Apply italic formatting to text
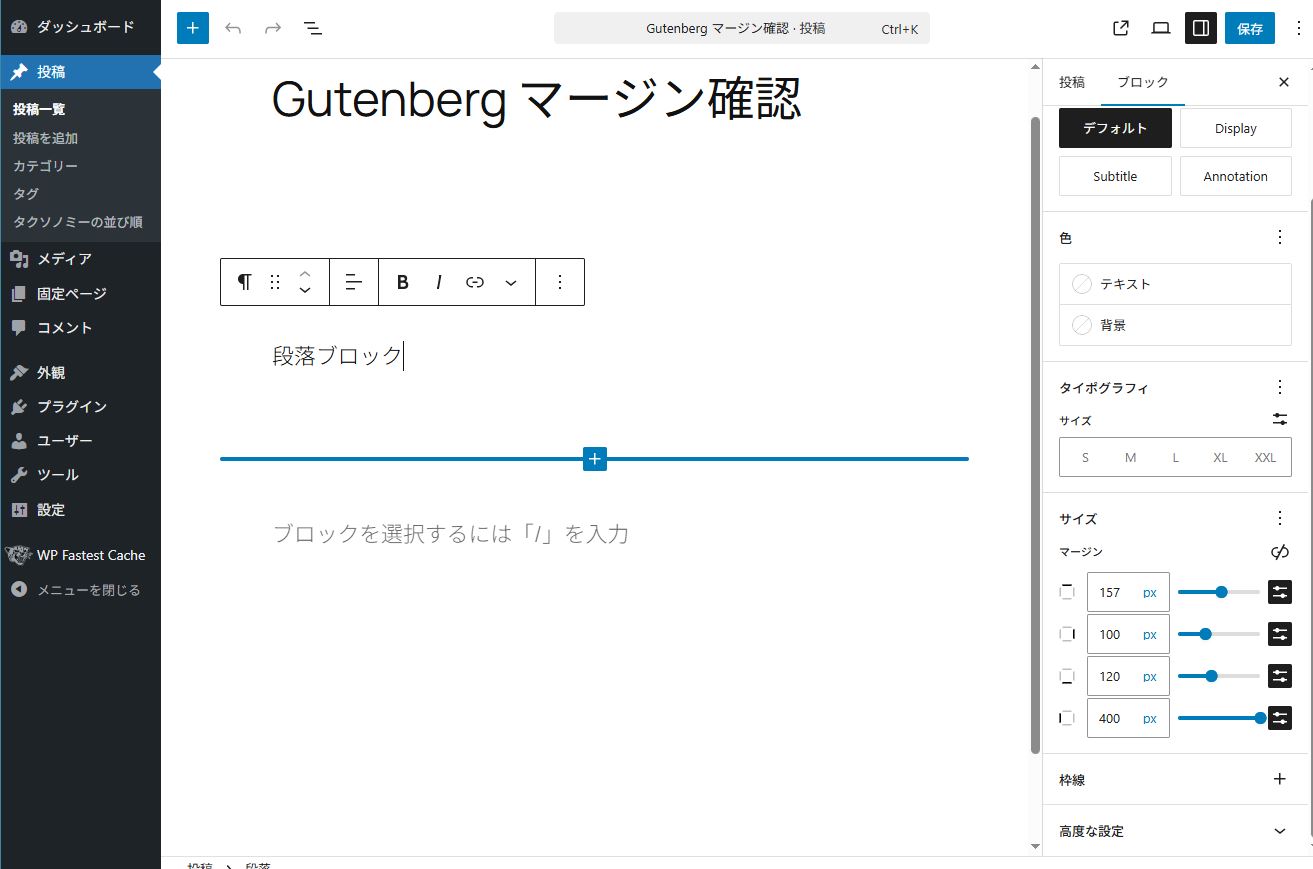 pos(438,282)
